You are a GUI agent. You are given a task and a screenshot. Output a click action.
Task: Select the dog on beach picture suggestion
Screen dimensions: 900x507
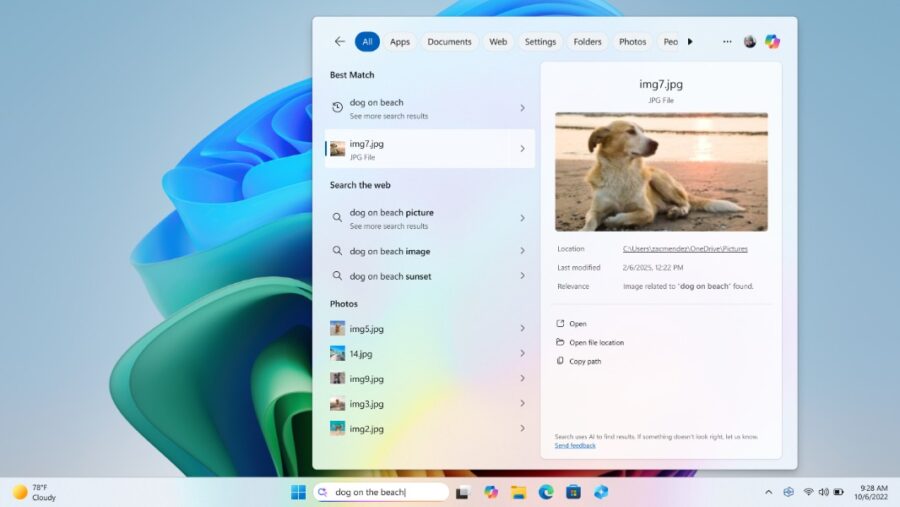point(429,218)
